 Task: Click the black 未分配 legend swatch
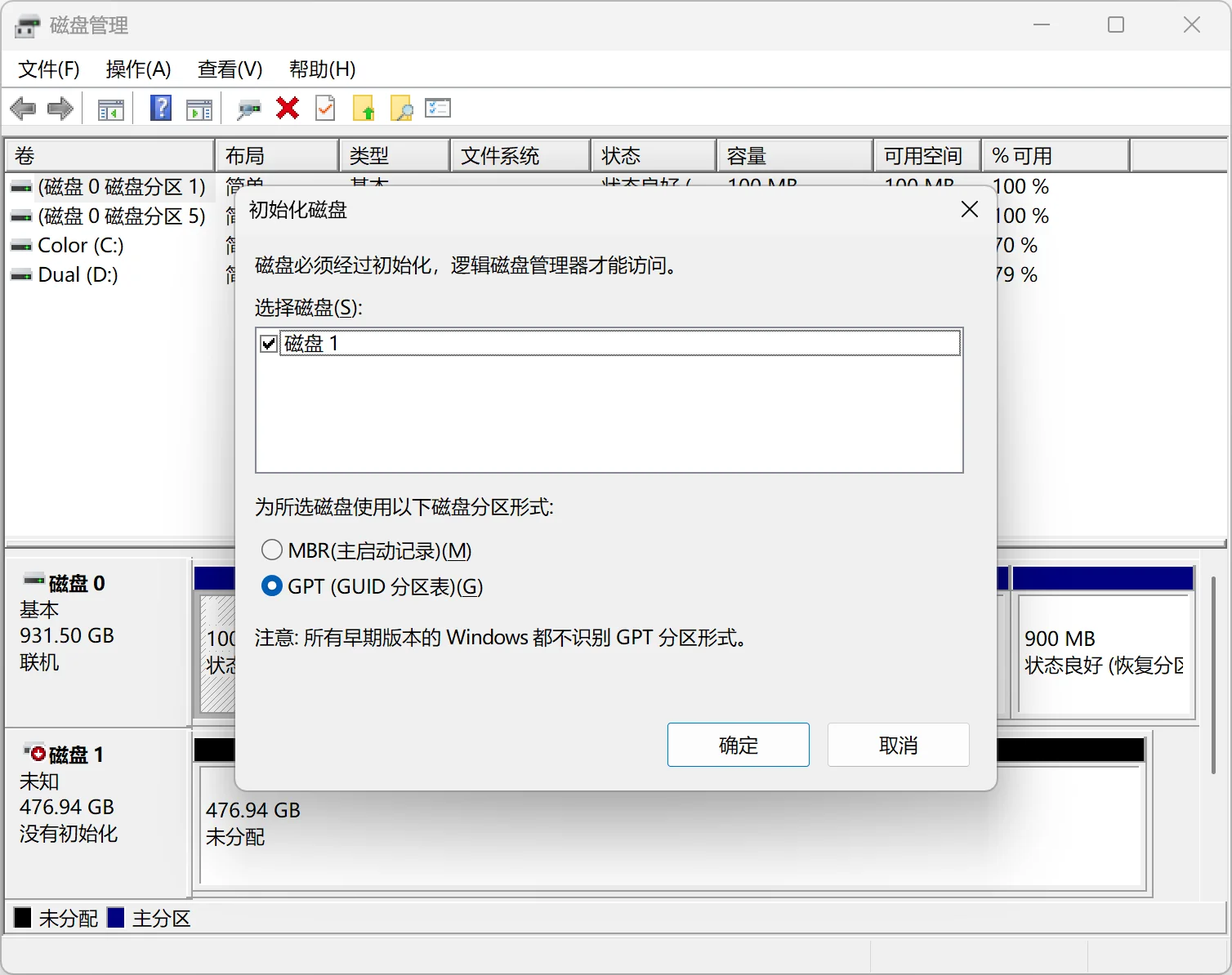coord(23,918)
